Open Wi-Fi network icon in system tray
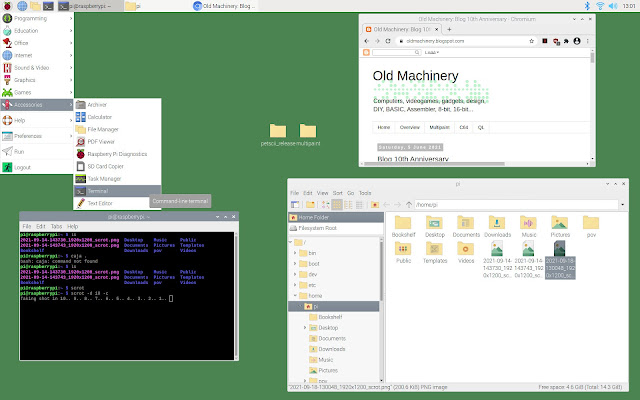This screenshot has width=640, height=400. (x=600, y=6)
